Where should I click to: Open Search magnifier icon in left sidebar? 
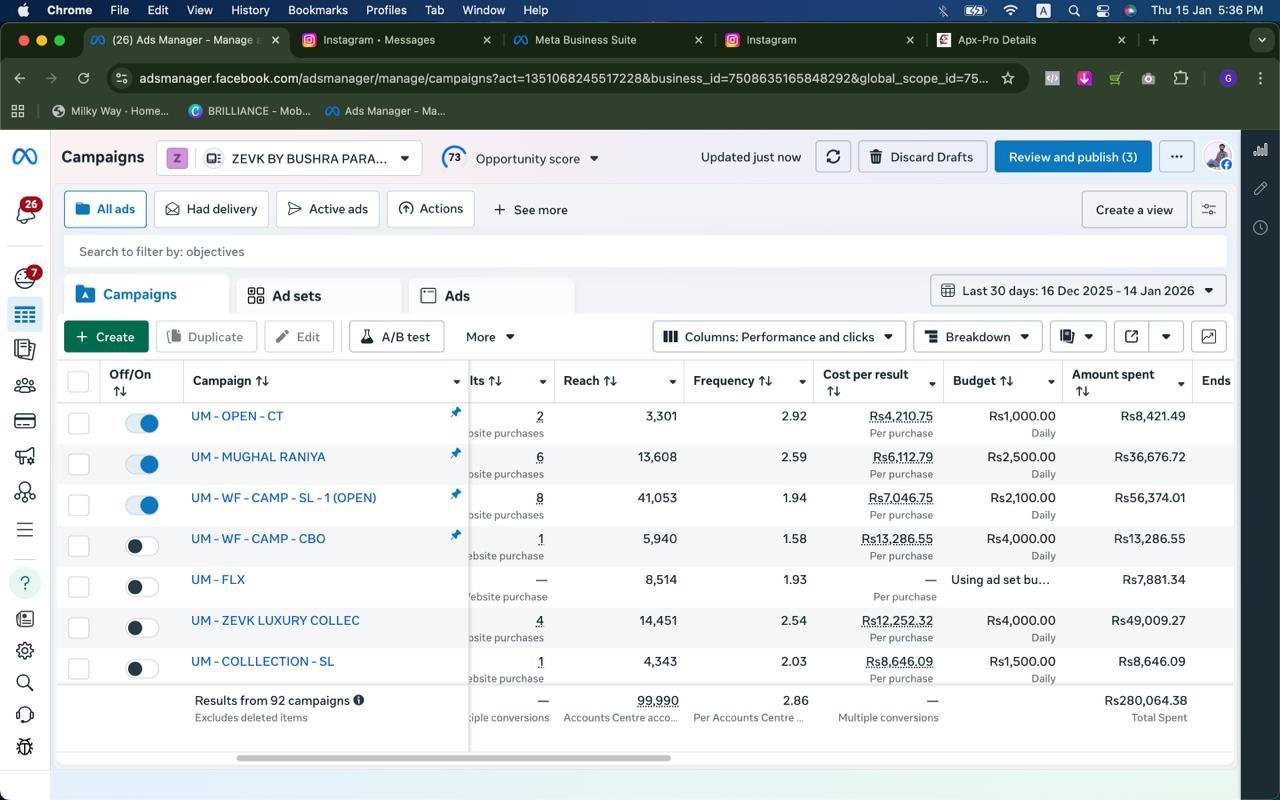tap(25, 683)
